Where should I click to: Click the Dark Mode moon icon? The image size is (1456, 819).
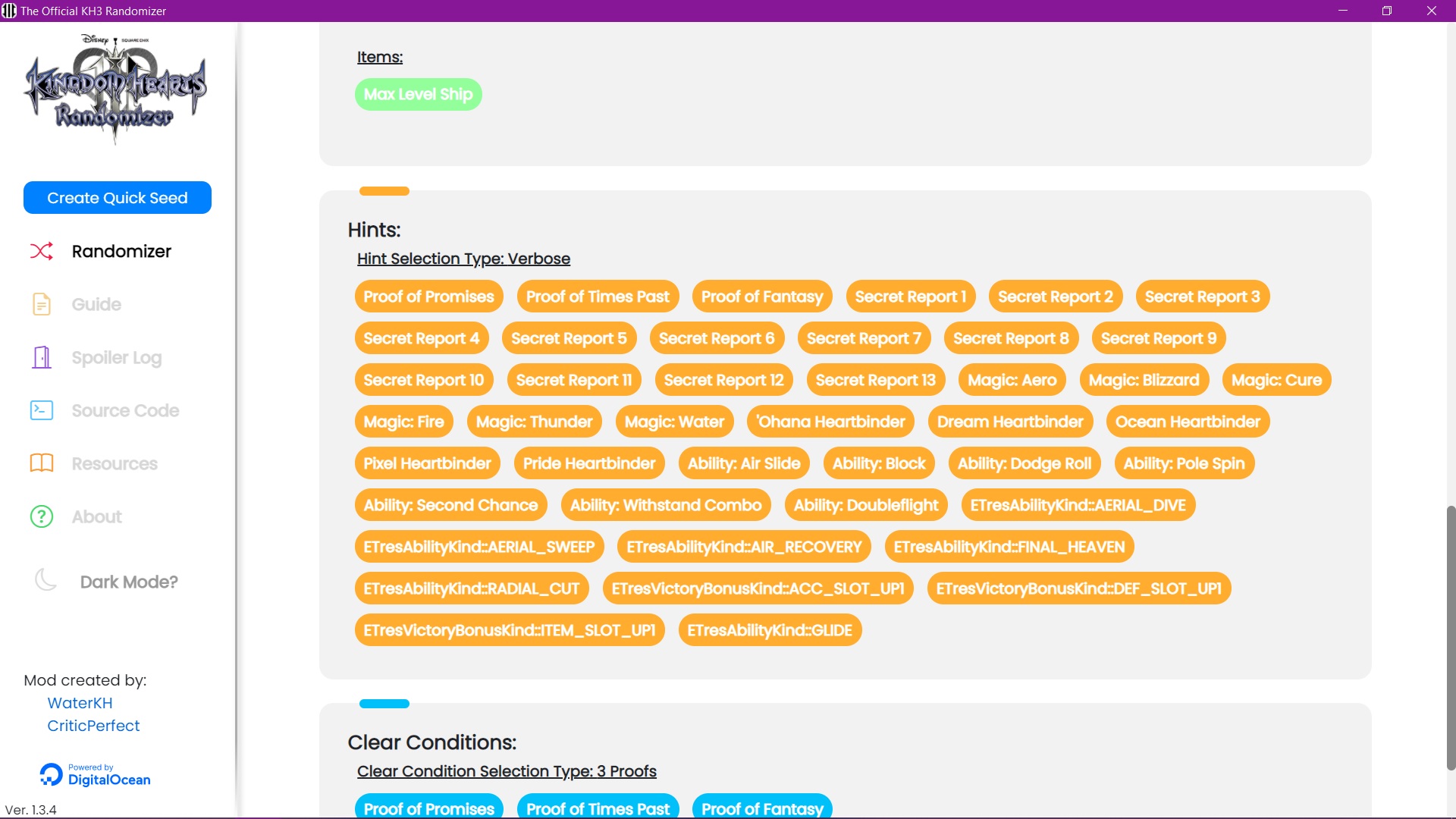coord(45,579)
